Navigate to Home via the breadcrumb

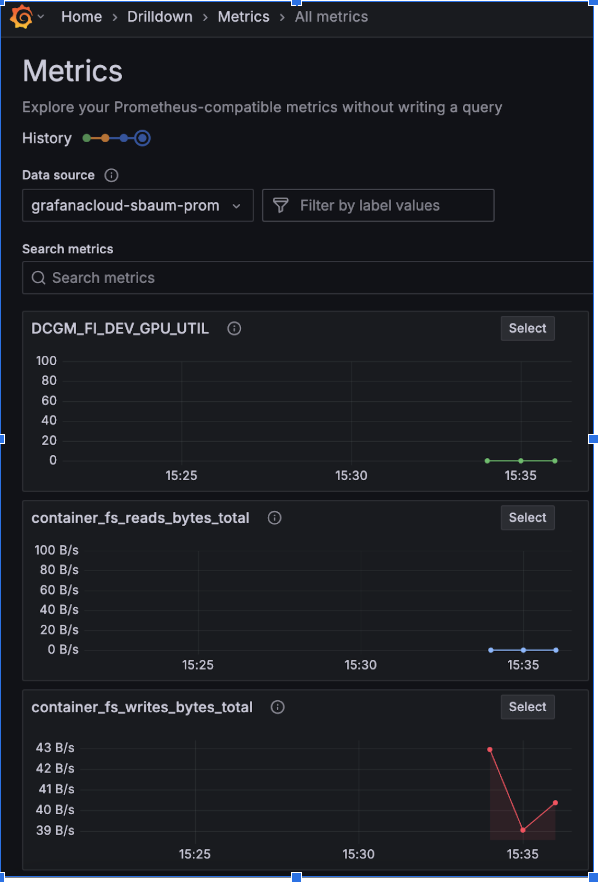[x=81, y=16]
